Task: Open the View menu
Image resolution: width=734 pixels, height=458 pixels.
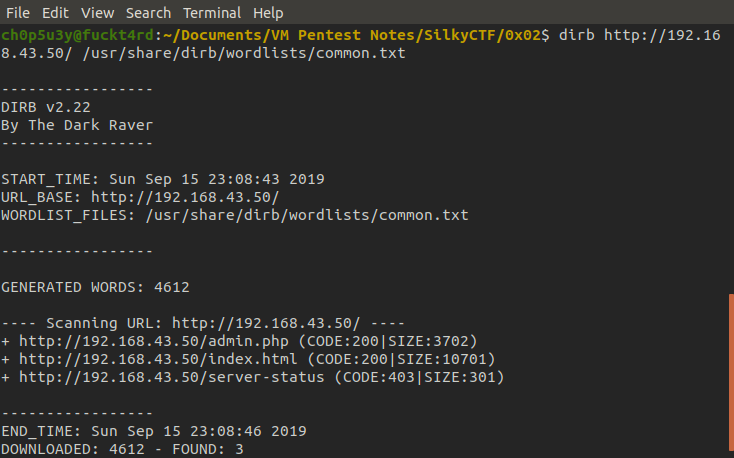Action: coord(97,13)
